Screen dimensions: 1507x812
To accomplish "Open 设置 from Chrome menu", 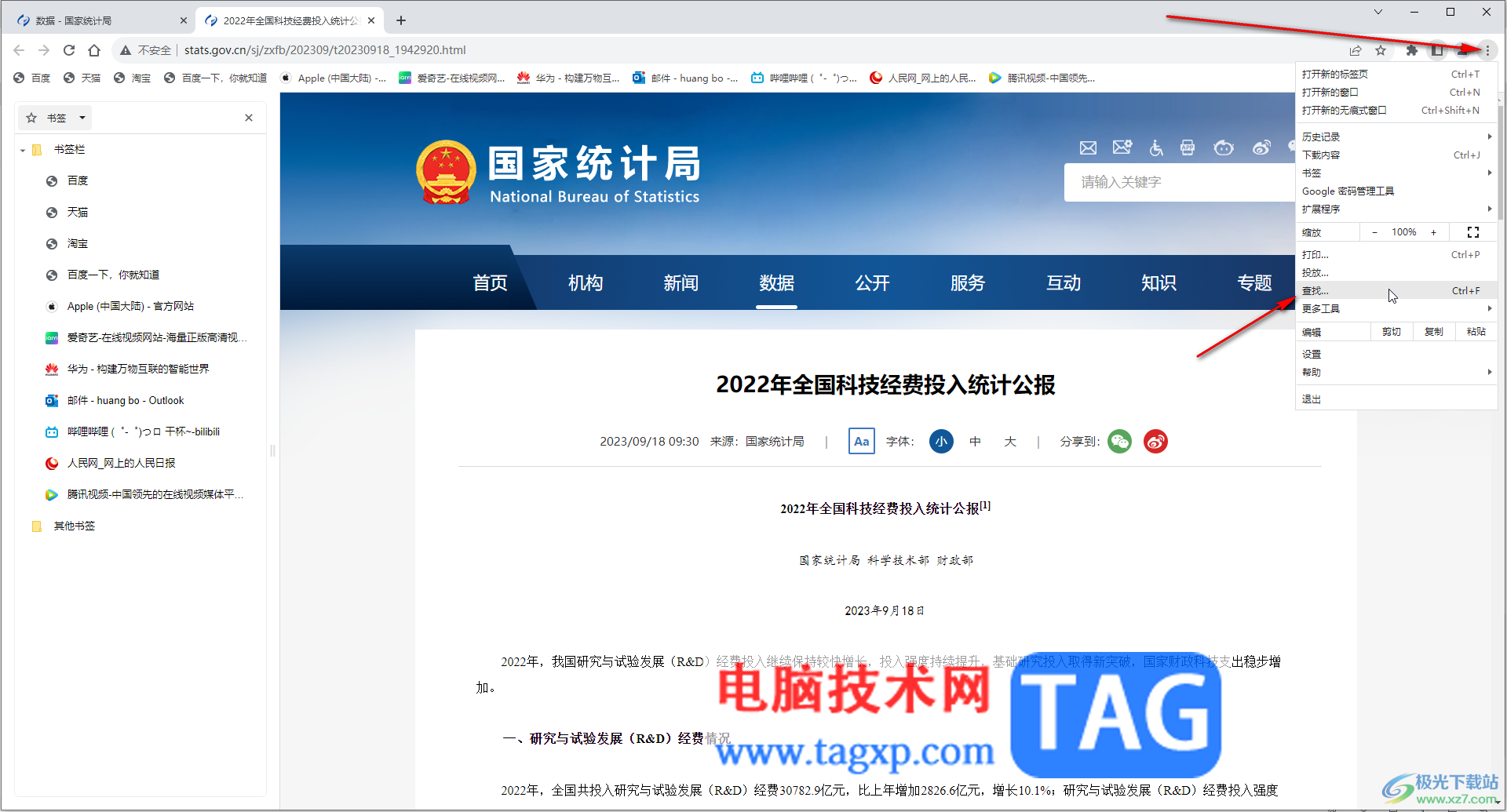I will coord(1396,354).
